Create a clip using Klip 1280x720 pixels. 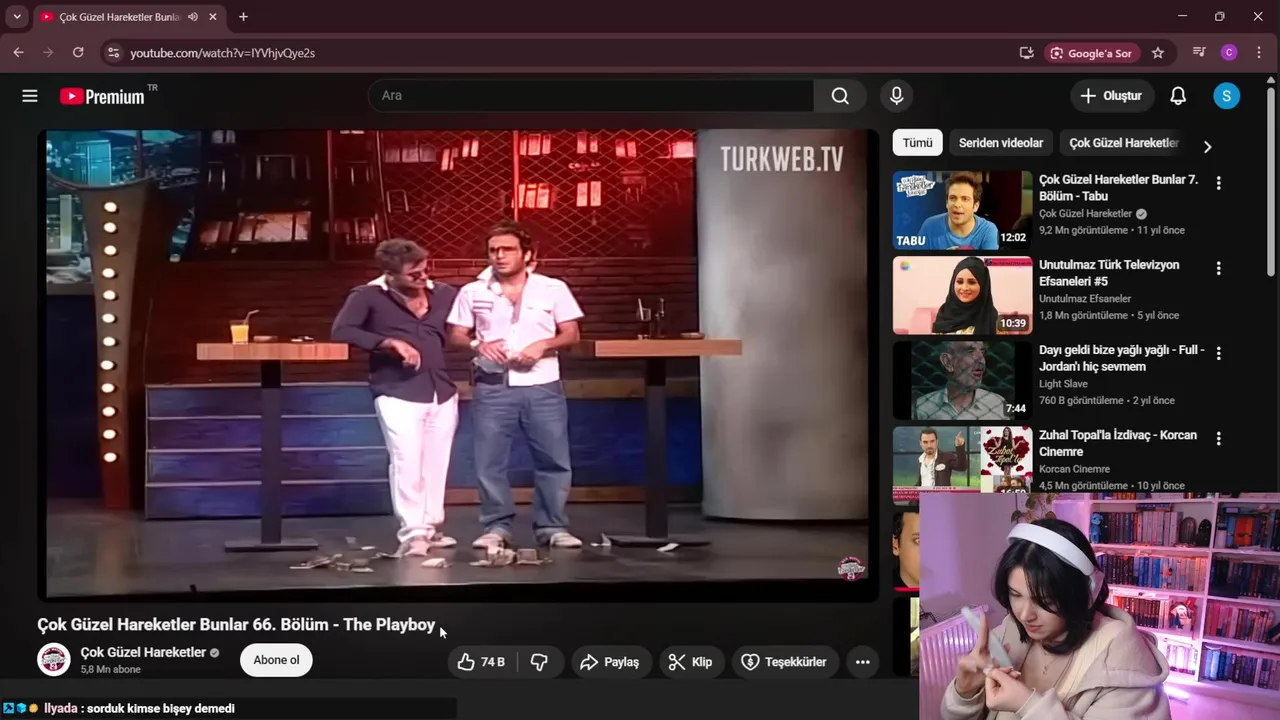691,662
